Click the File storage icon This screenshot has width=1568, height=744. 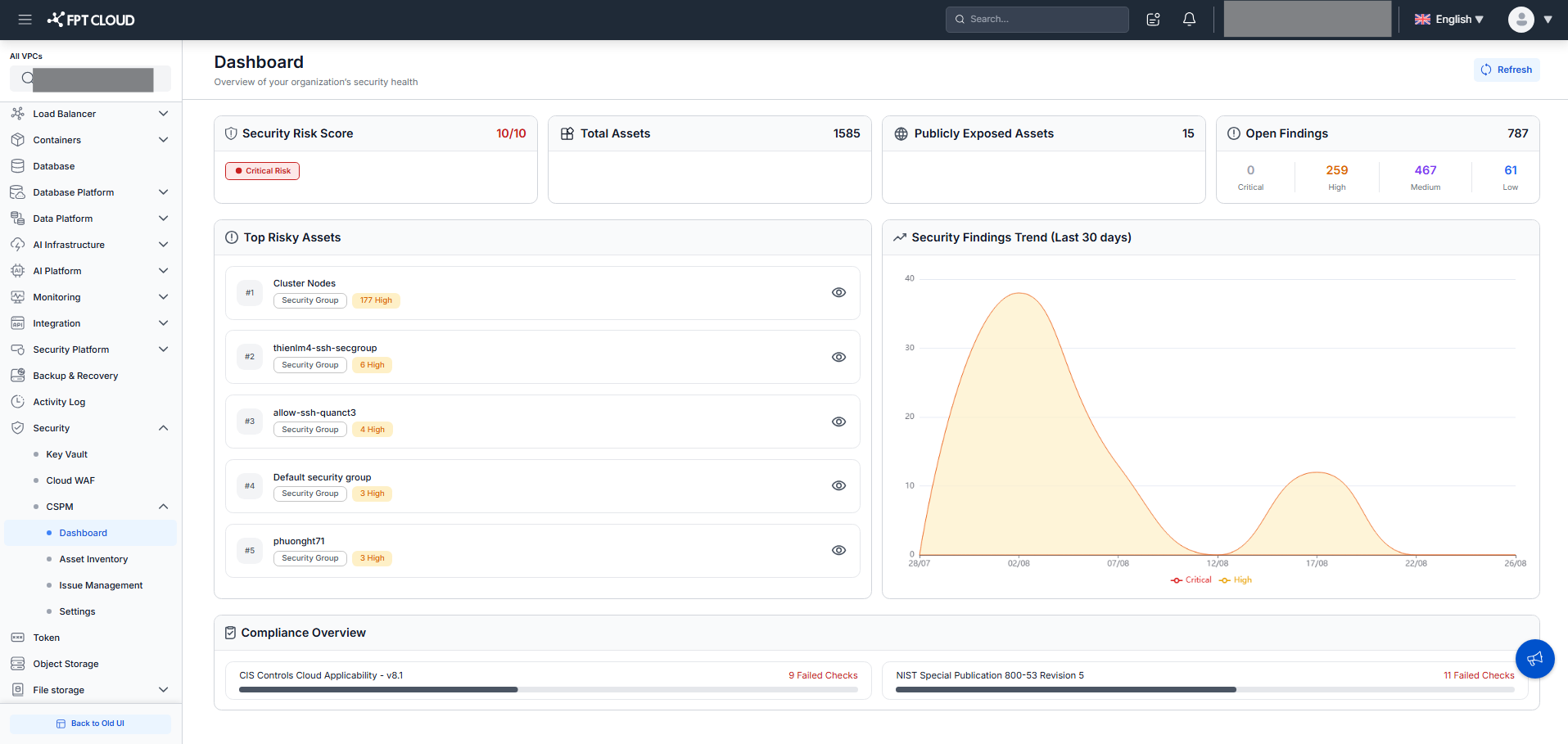(17, 690)
